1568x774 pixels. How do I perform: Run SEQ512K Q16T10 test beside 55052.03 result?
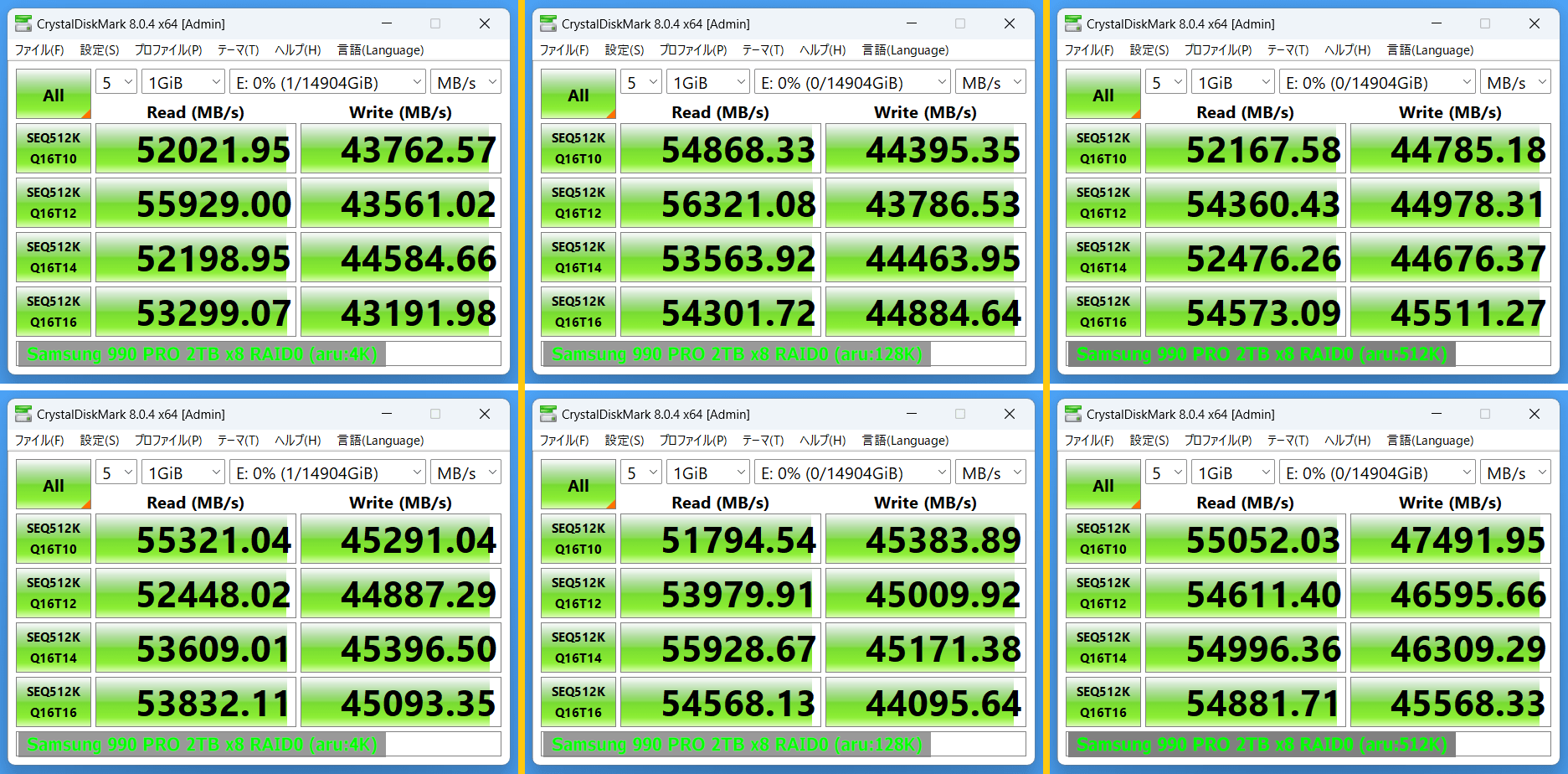coord(1103,539)
